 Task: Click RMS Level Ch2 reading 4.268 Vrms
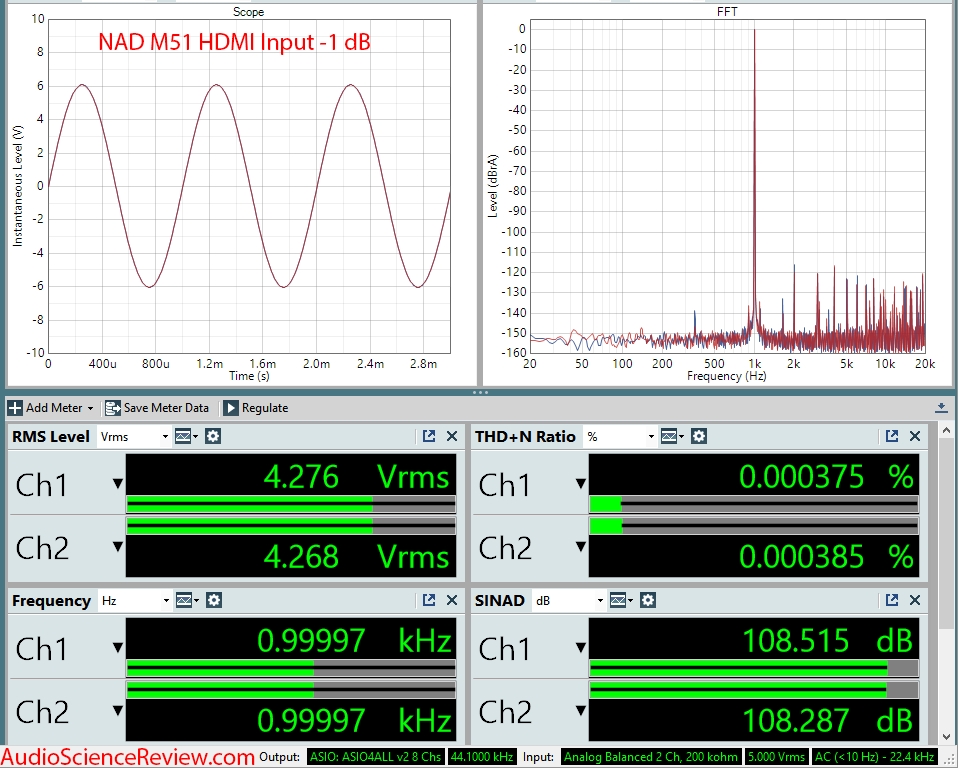356,557
